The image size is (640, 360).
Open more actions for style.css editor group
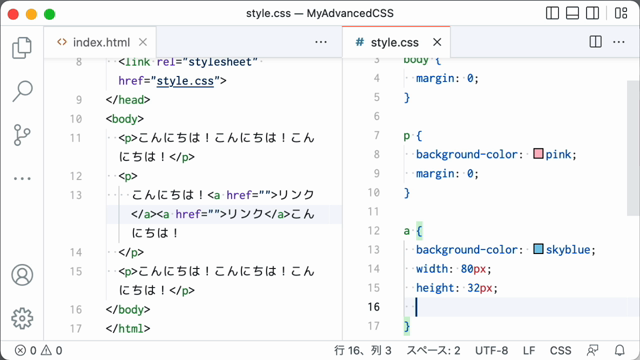pyautogui.click(x=619, y=42)
